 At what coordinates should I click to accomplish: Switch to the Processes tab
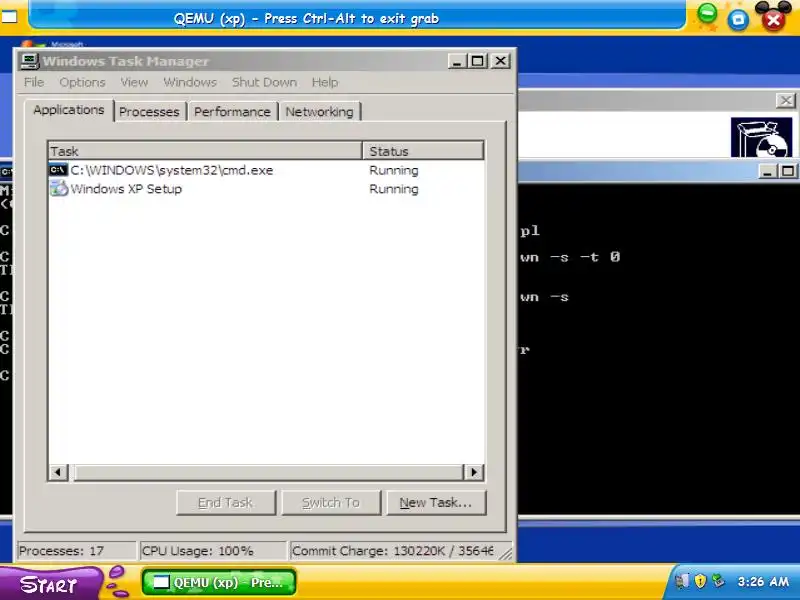[149, 112]
